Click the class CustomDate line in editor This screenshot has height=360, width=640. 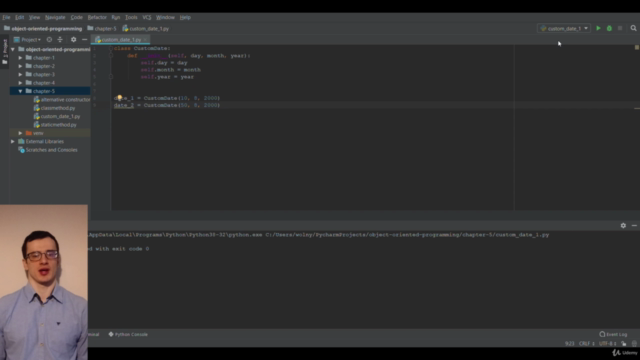(142, 48)
